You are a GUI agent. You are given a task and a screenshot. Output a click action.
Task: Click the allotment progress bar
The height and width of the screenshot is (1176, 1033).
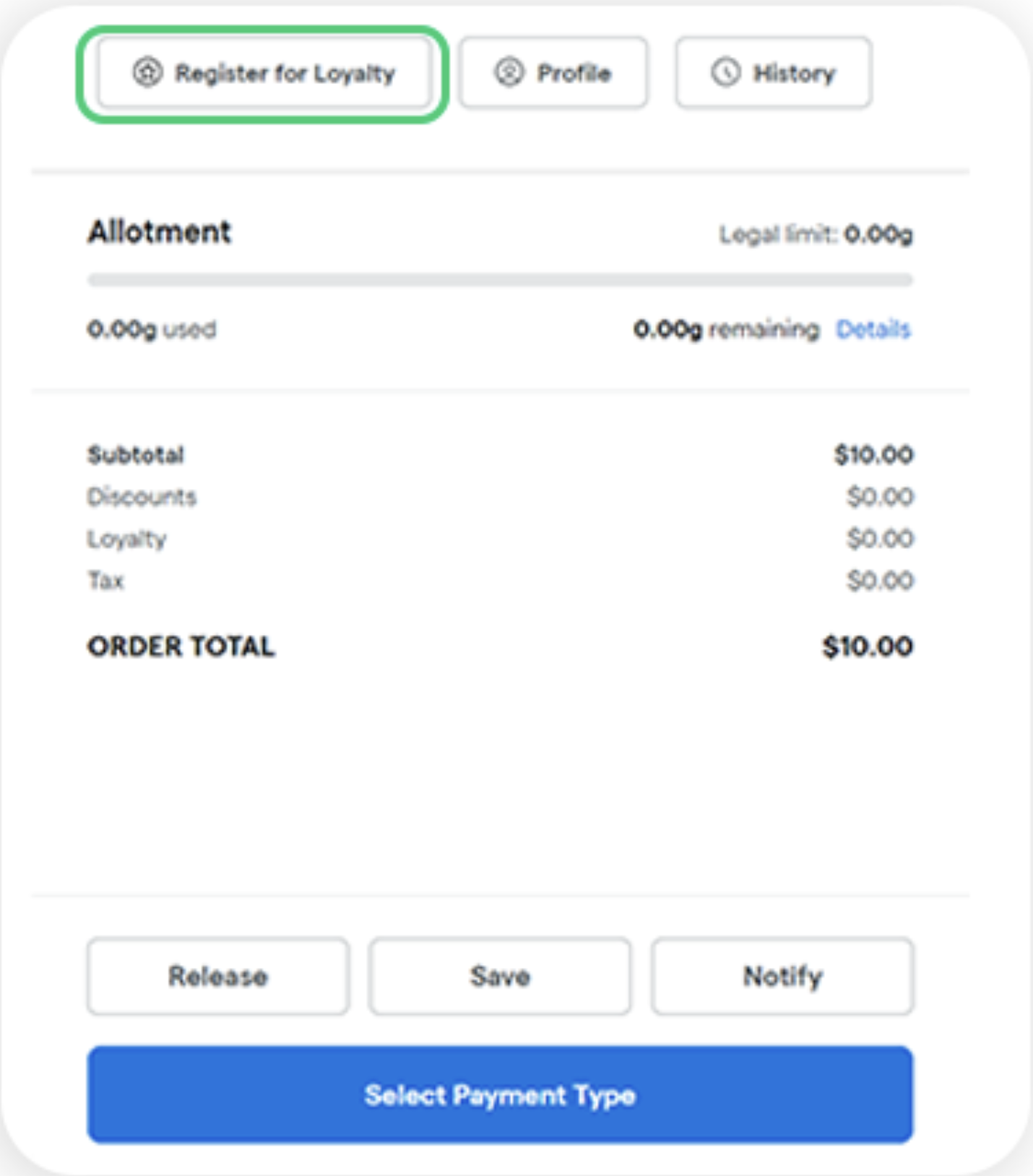click(x=500, y=280)
